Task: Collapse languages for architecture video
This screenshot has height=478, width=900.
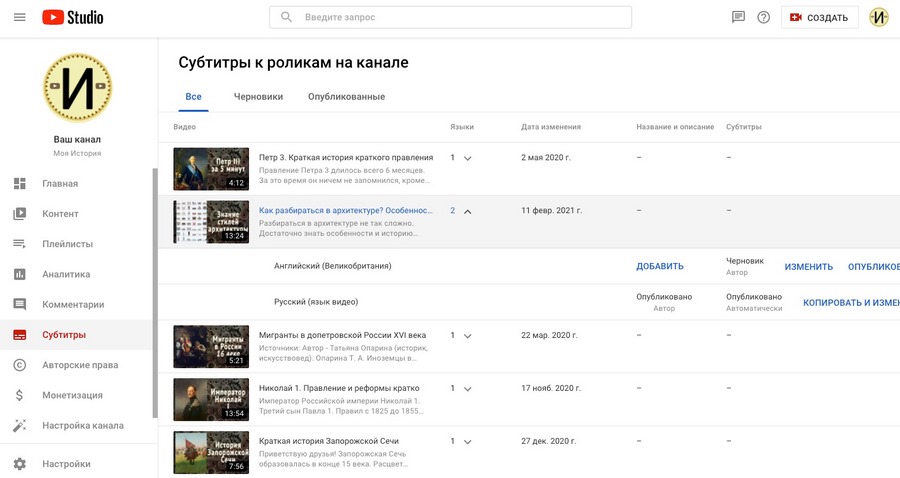Action: [467, 211]
